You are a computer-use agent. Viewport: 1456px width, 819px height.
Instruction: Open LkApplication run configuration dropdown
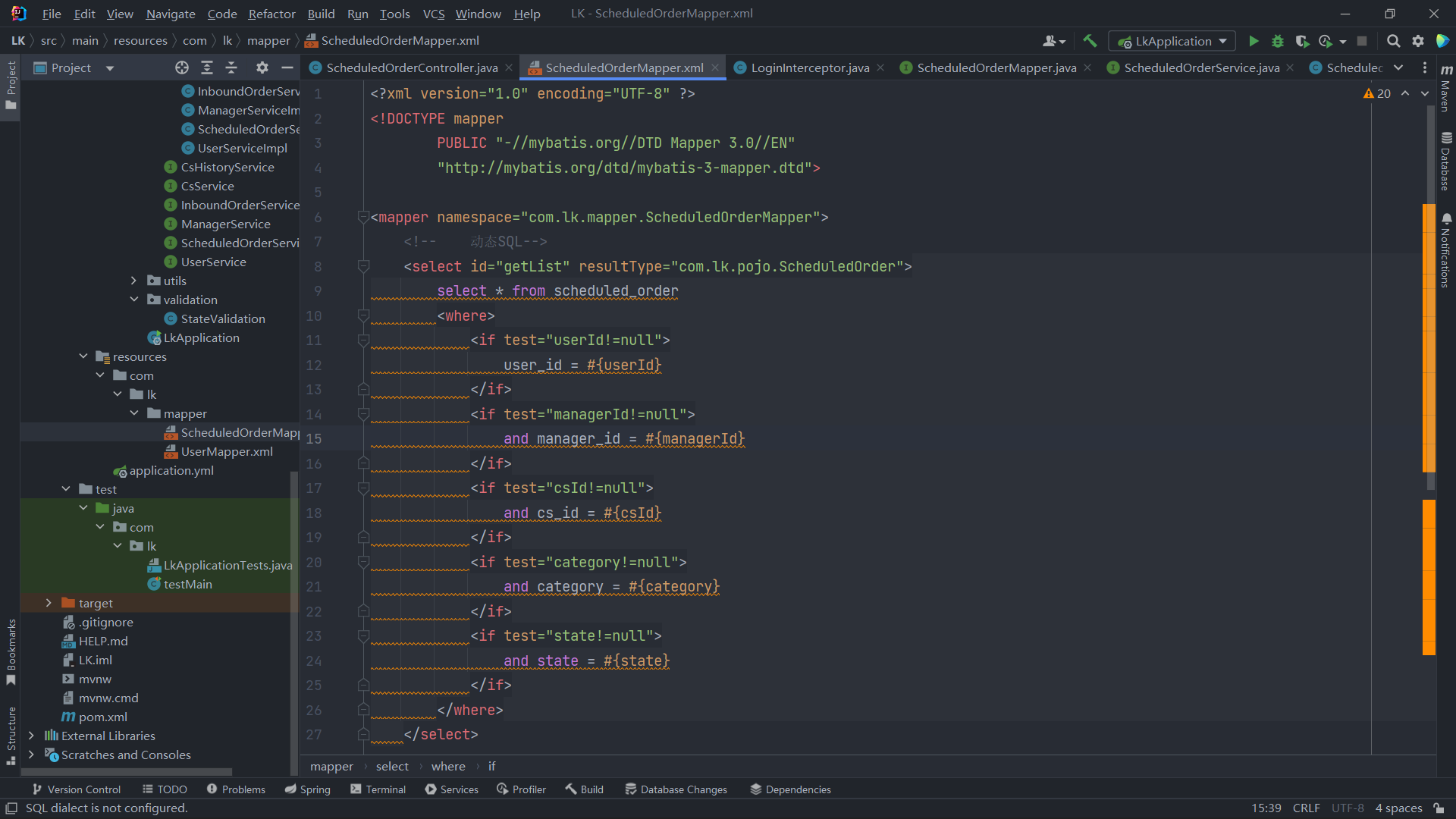point(1172,41)
